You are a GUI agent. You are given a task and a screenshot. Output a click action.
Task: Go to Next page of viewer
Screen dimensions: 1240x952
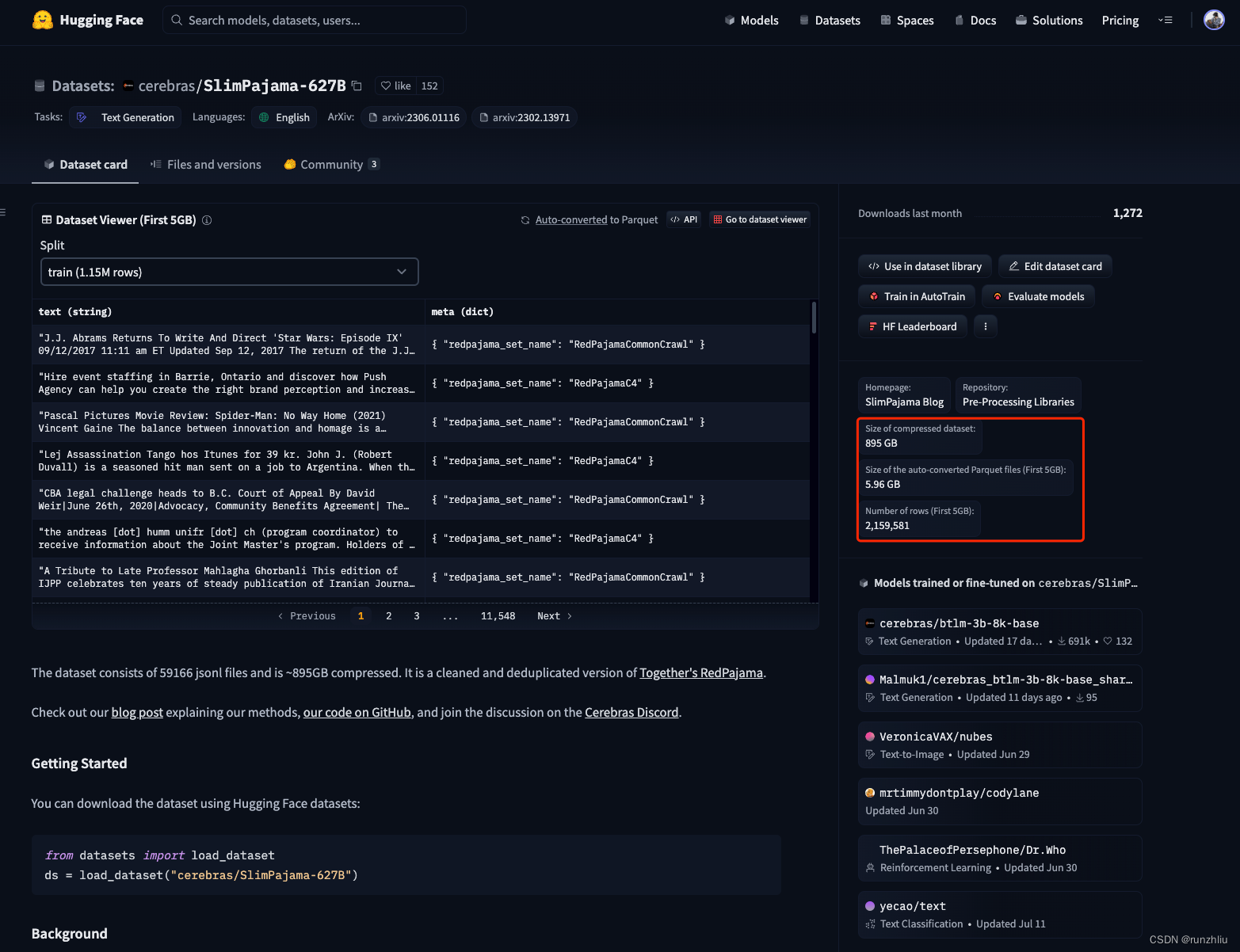click(555, 615)
